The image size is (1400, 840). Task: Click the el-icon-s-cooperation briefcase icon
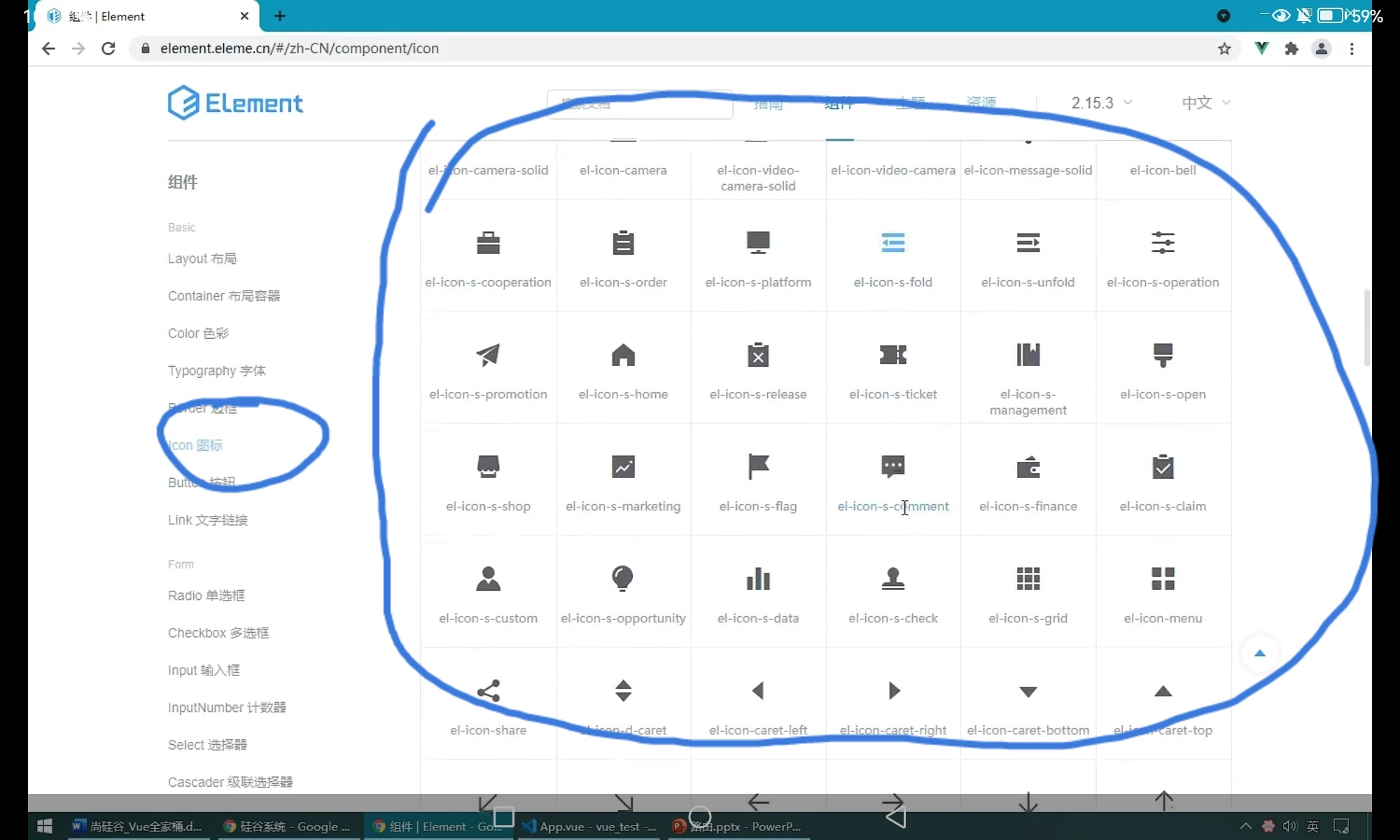click(x=488, y=243)
